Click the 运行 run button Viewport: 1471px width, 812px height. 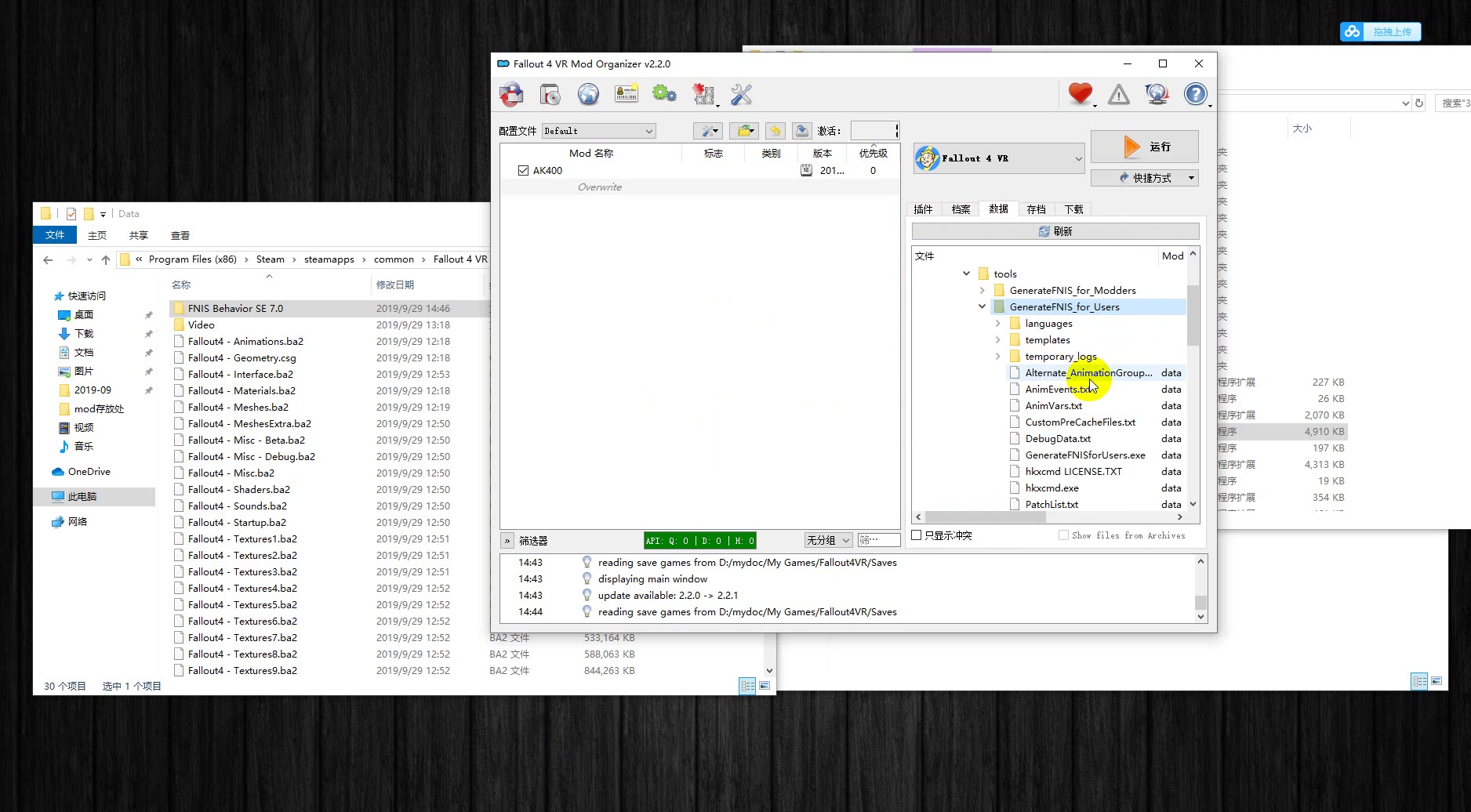(x=1145, y=147)
